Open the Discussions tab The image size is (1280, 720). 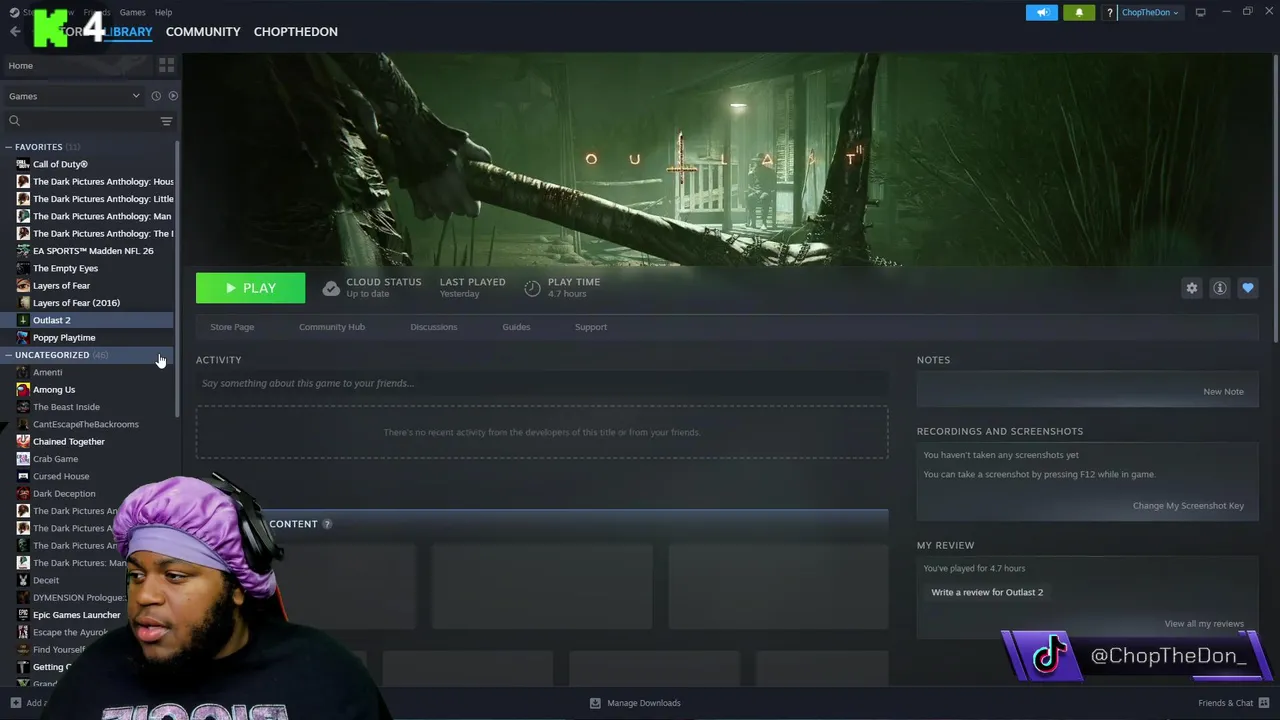[434, 327]
